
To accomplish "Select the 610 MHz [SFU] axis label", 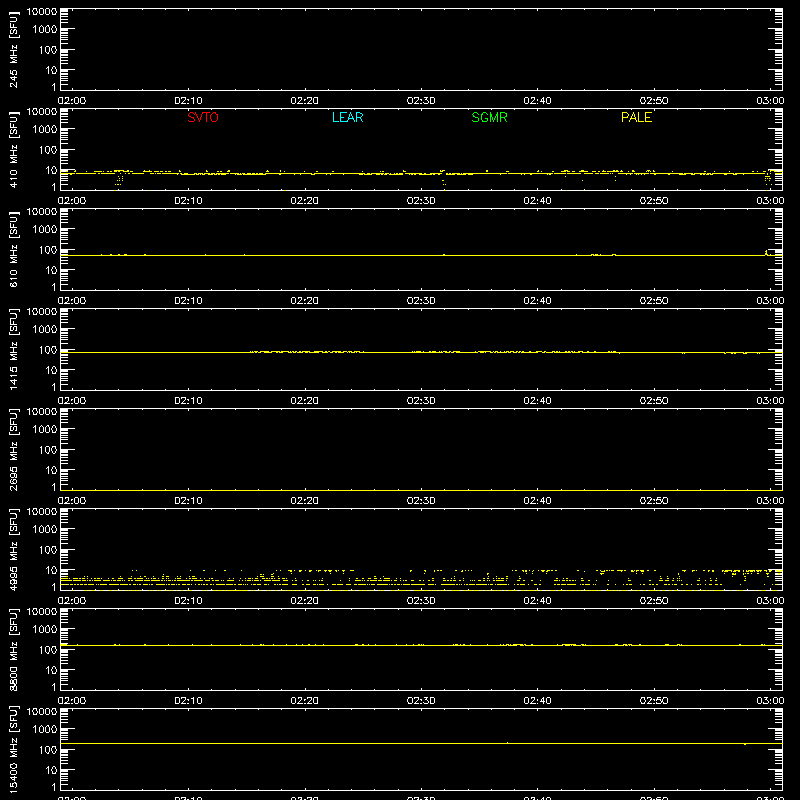I will tap(13, 249).
